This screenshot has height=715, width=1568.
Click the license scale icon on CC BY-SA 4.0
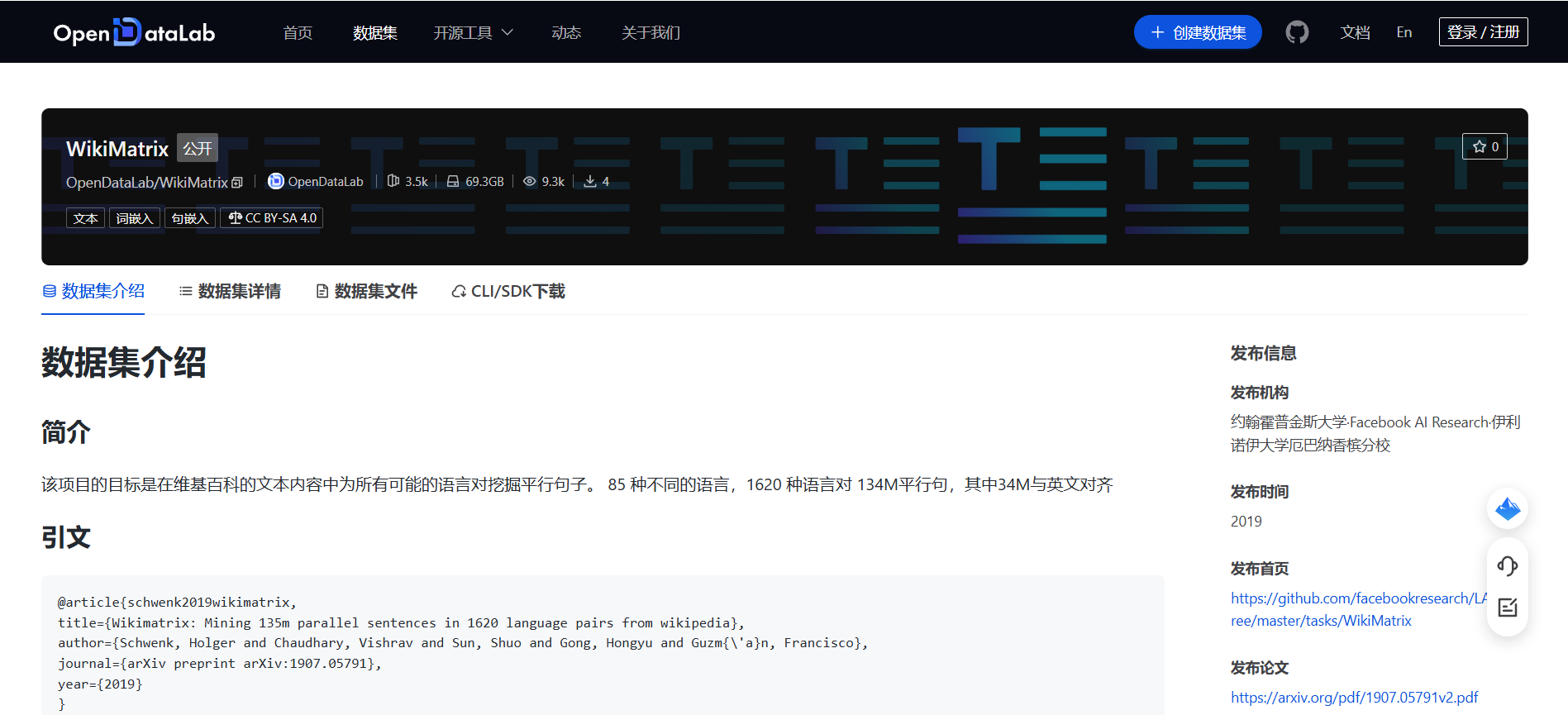[236, 218]
